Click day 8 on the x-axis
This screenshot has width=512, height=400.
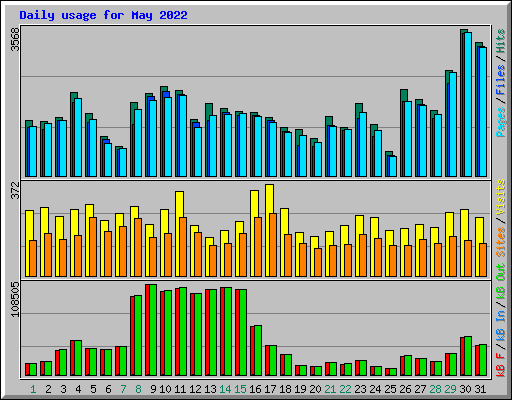[138, 389]
